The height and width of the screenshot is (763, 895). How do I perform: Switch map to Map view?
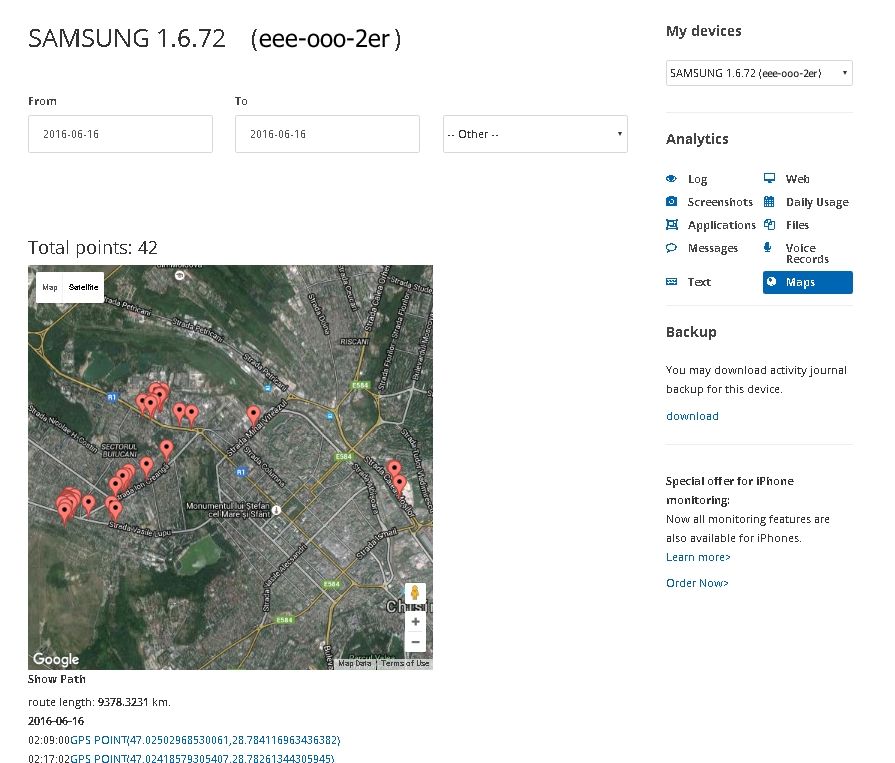point(50,287)
